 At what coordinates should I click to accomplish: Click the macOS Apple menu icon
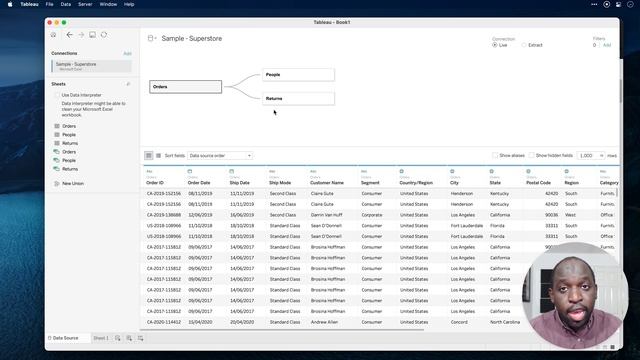pyautogui.click(x=10, y=4)
